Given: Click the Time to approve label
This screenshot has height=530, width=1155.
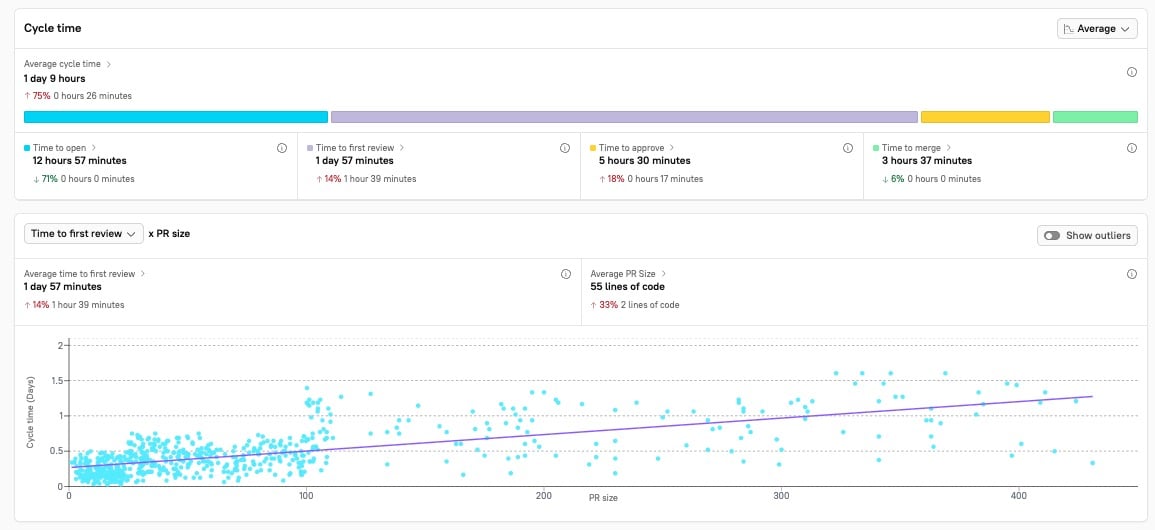Looking at the screenshot, I should click(631, 148).
